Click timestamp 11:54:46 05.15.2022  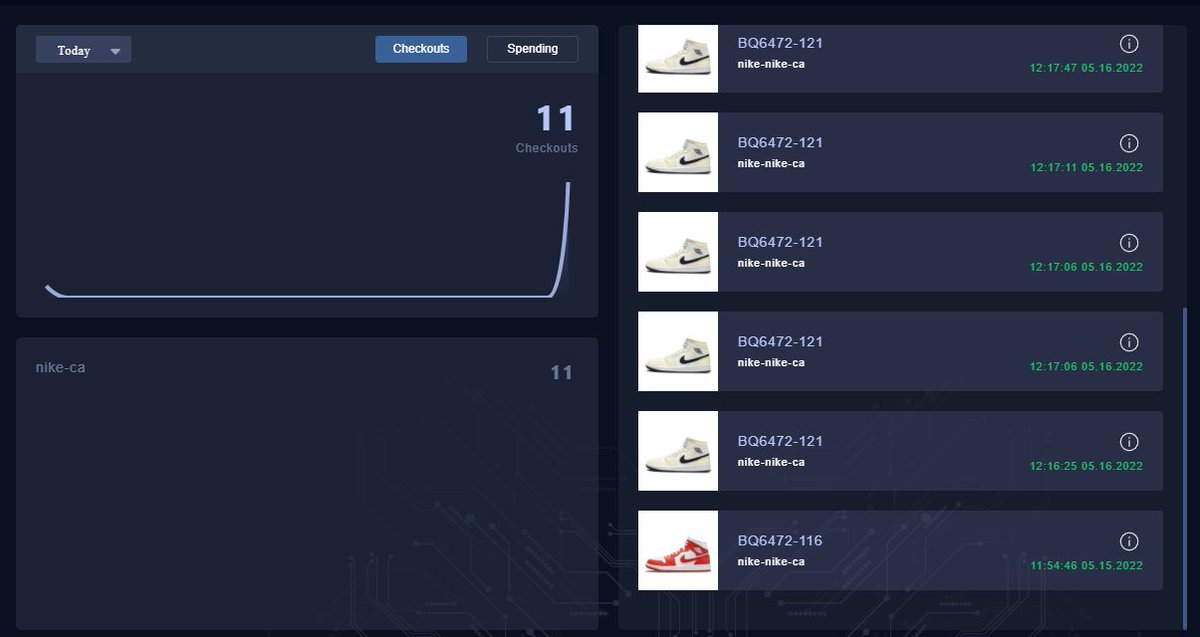[x=1086, y=566]
